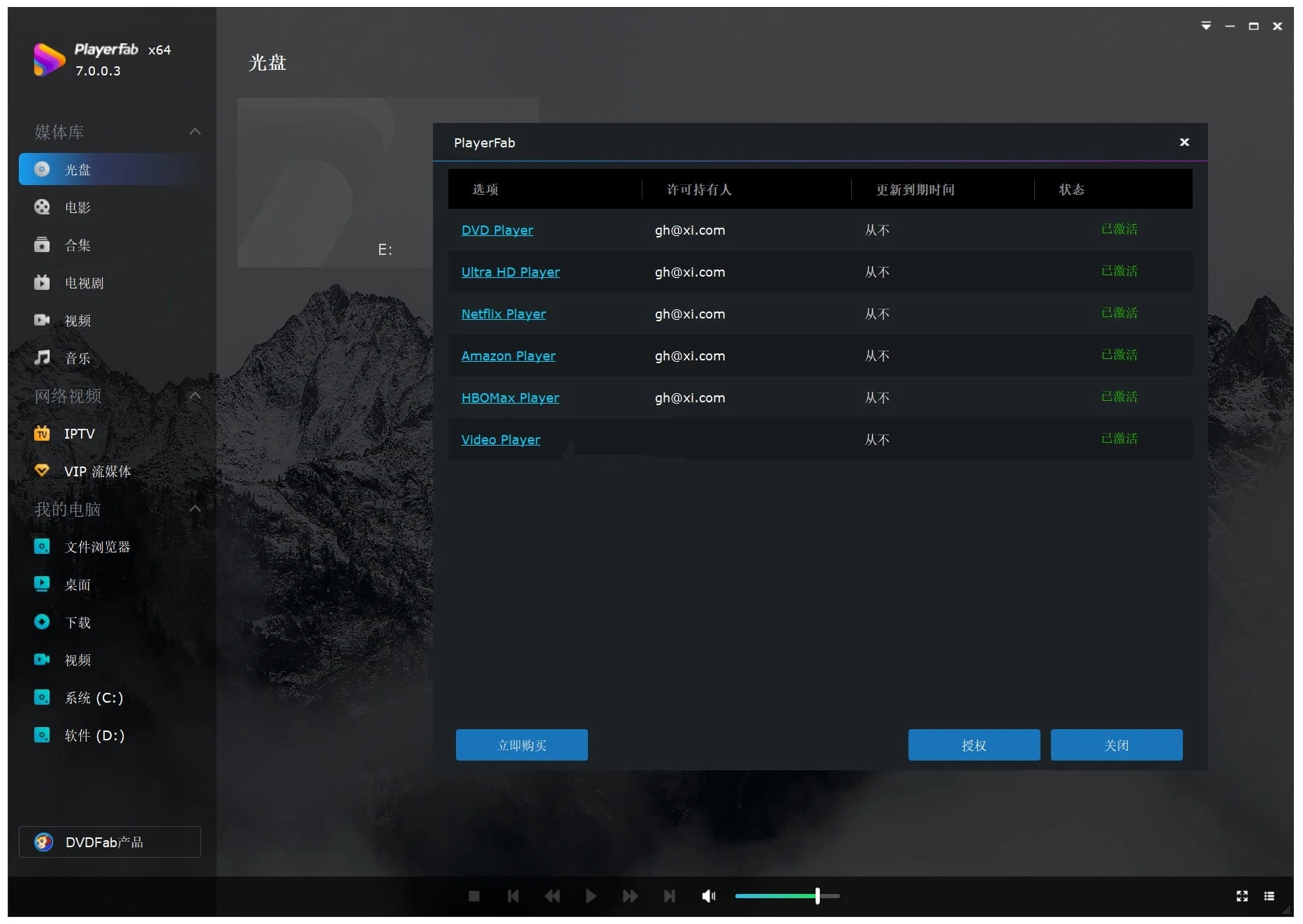Select 系统 (C:) drive in sidebar
Screen dimensions: 1303x924
[93, 697]
